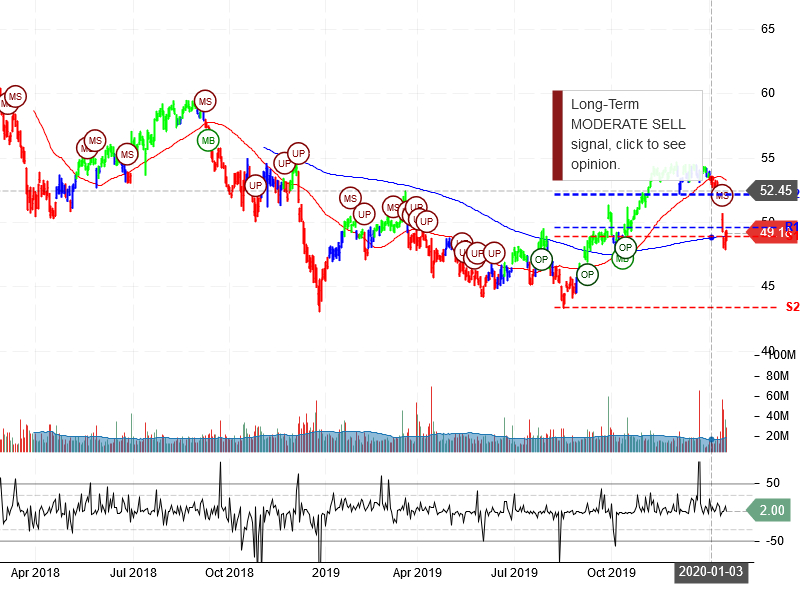The width and height of the screenshot is (800, 600).
Task: Click the dark red bar on the signal tooltip
Action: tap(558, 134)
